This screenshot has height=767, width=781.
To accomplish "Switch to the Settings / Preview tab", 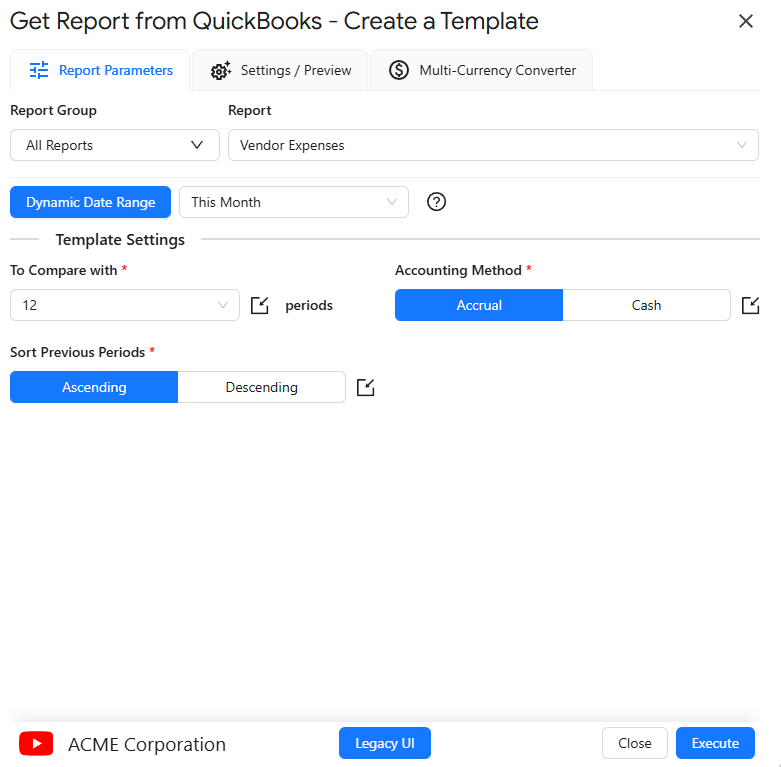I will [280, 70].
